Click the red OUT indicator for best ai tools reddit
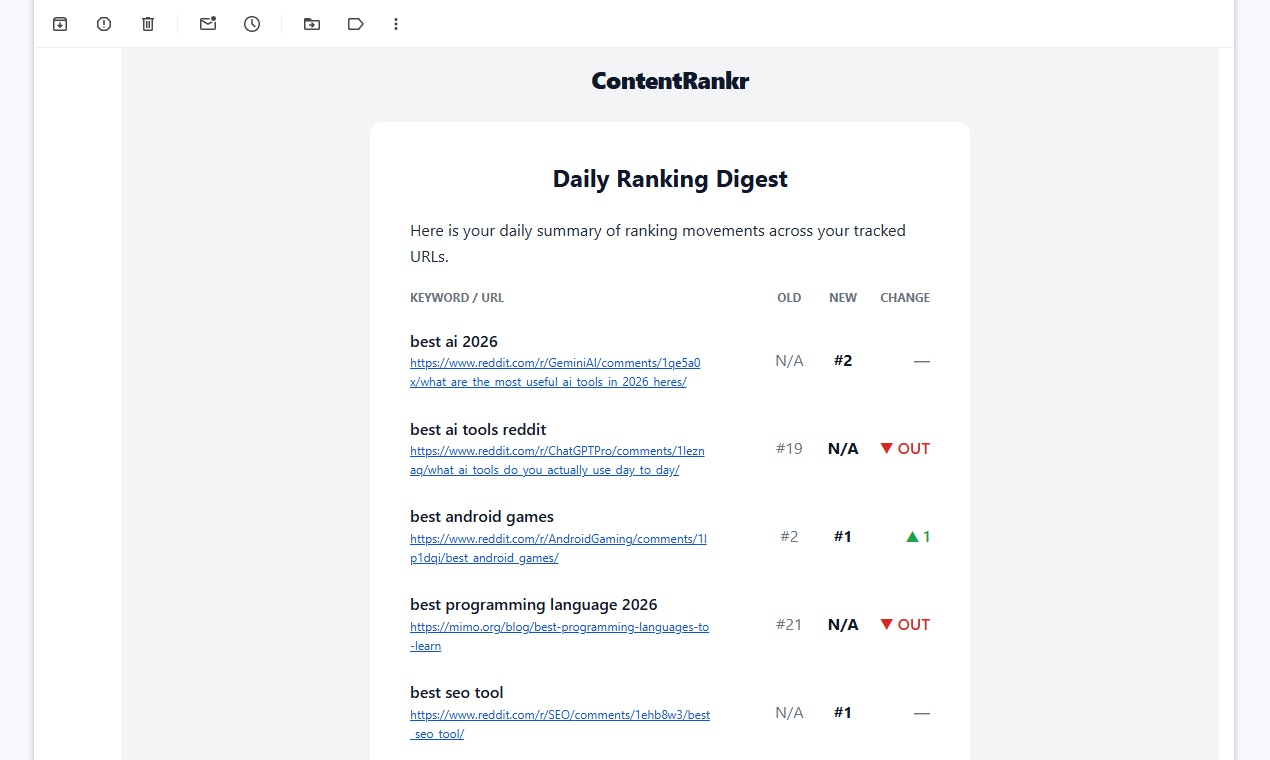 (x=903, y=448)
